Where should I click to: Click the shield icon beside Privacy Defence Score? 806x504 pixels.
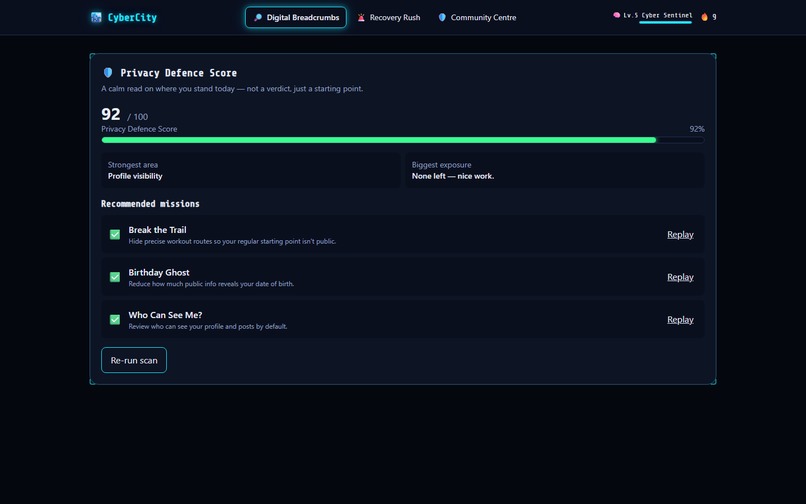point(108,73)
